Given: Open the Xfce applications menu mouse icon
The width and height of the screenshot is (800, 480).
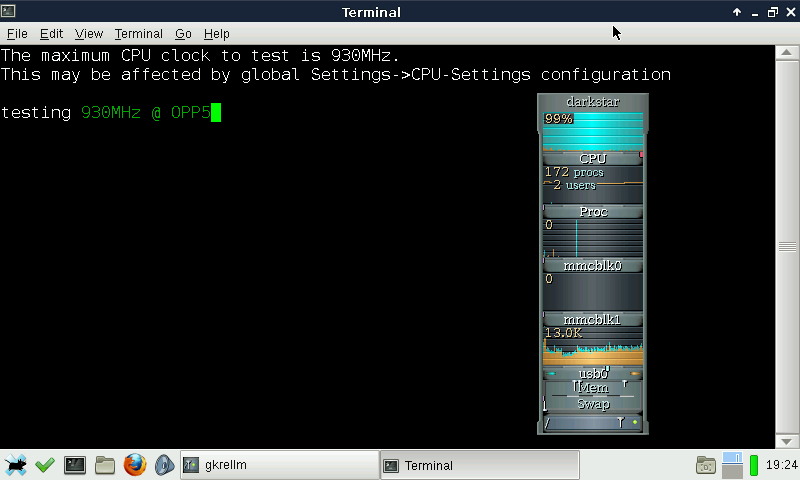Looking at the screenshot, I should [15, 465].
